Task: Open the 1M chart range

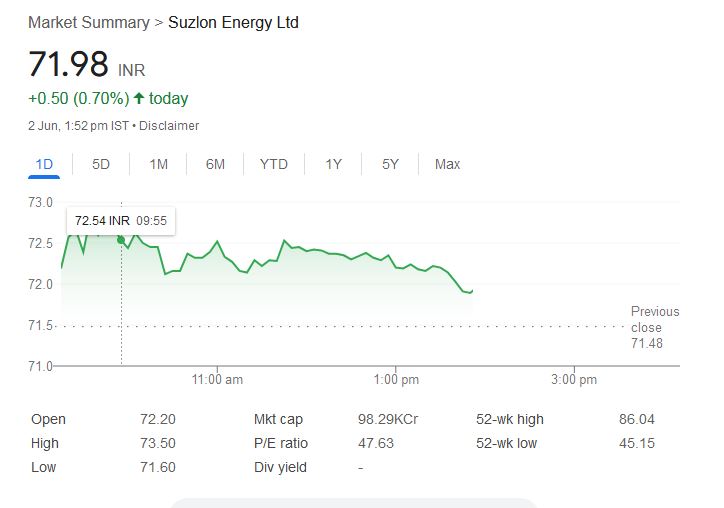Action: 158,164
